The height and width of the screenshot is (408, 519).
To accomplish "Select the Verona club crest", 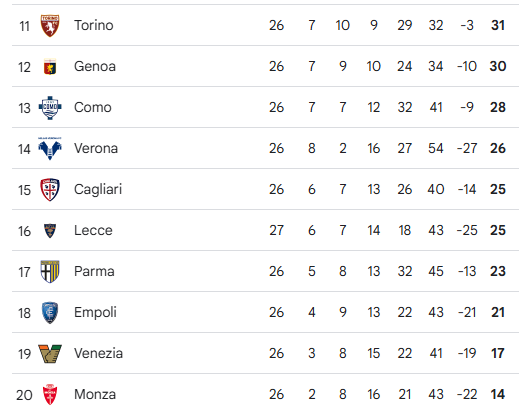I will [50, 148].
